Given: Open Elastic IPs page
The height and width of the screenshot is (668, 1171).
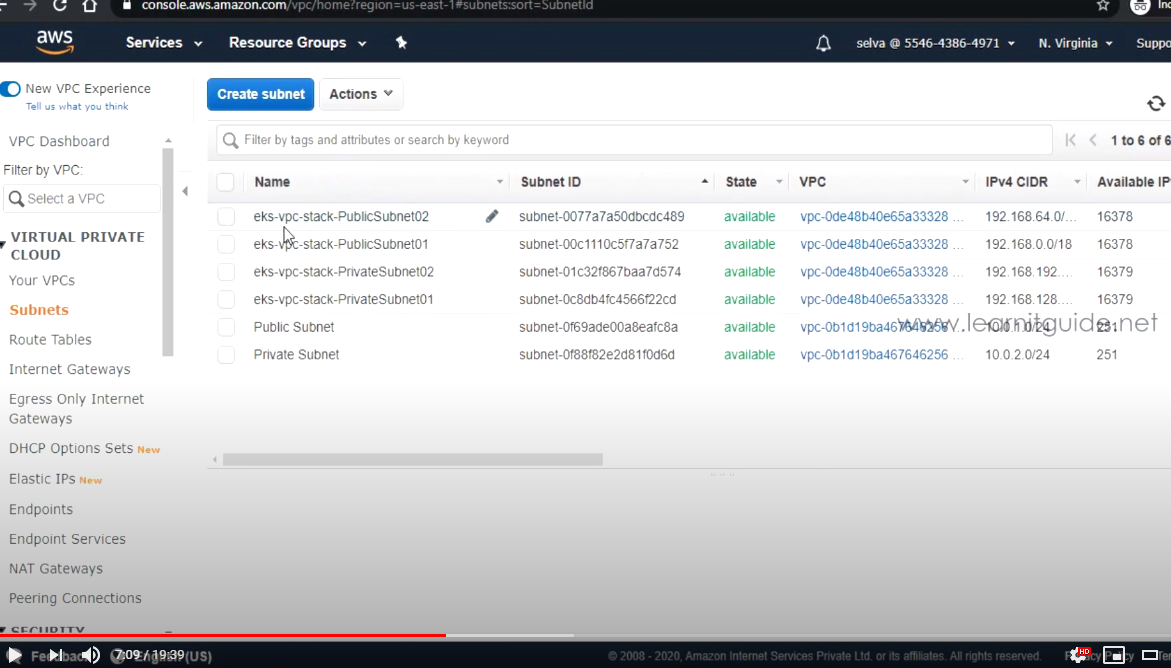Looking at the screenshot, I should [42, 479].
